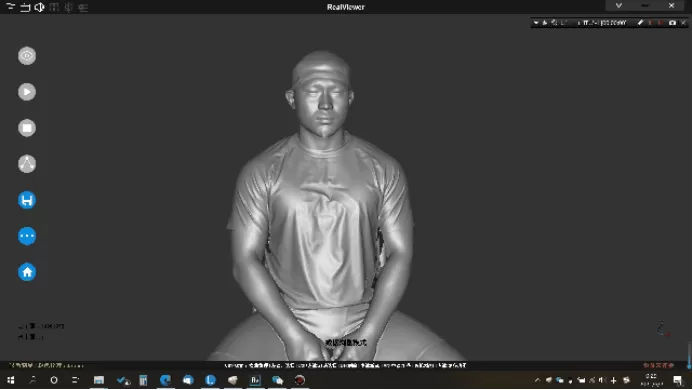The width and height of the screenshot is (693, 390).
Task: Save the model with the blue disk icon
Action: 27,200
